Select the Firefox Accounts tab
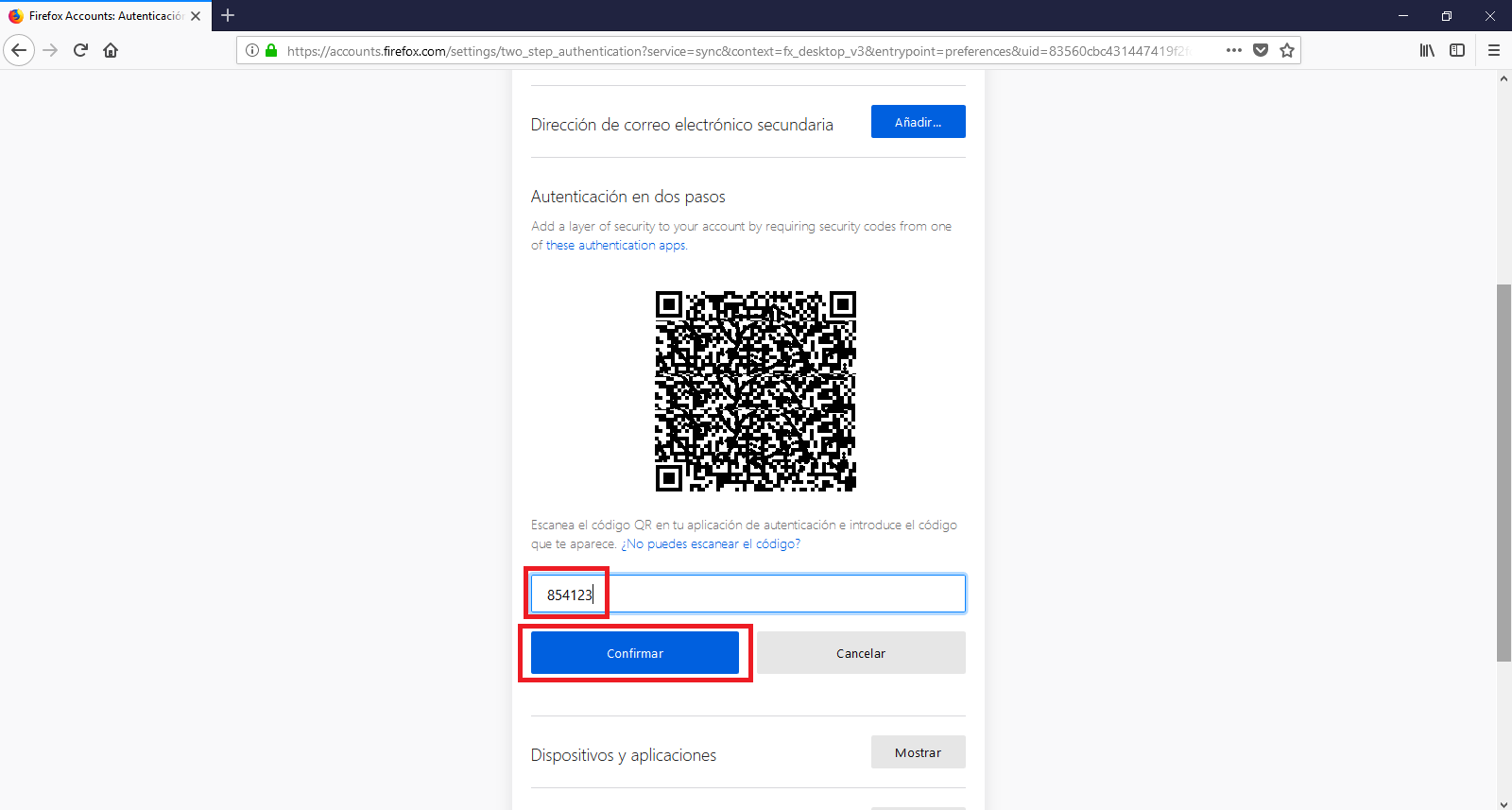This screenshot has width=1512, height=810. [x=106, y=16]
